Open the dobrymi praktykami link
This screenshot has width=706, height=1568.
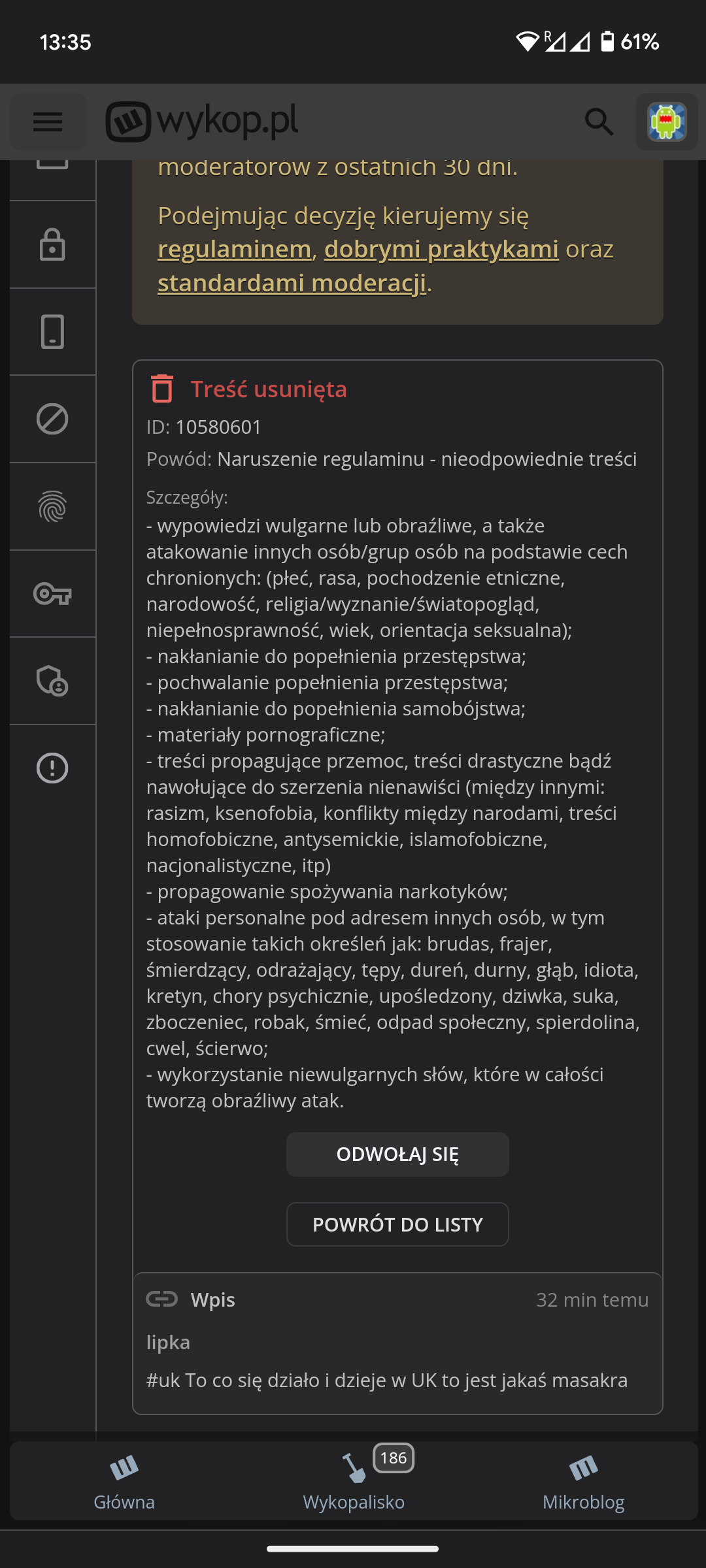coord(441,249)
